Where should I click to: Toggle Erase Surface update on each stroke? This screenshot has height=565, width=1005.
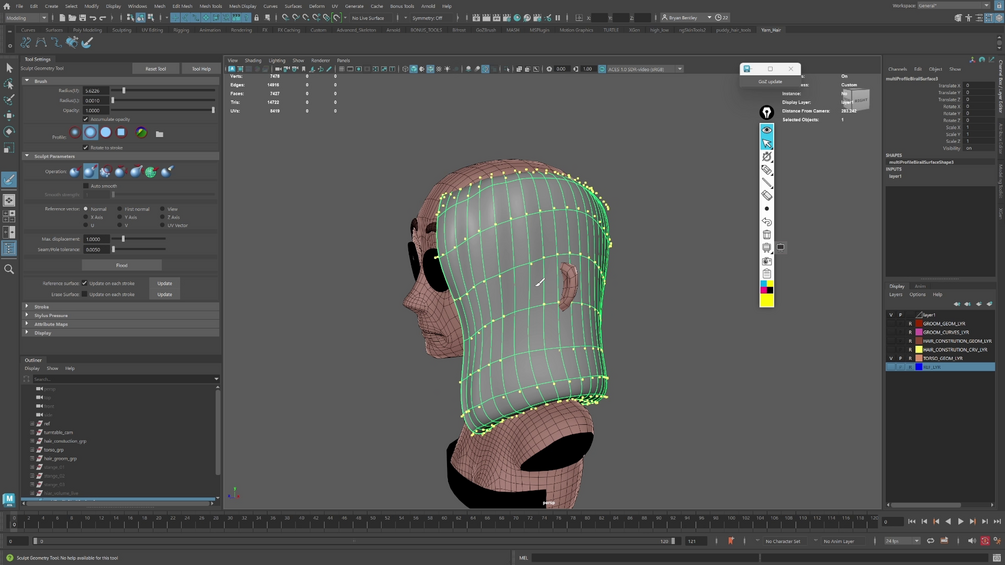(x=85, y=294)
